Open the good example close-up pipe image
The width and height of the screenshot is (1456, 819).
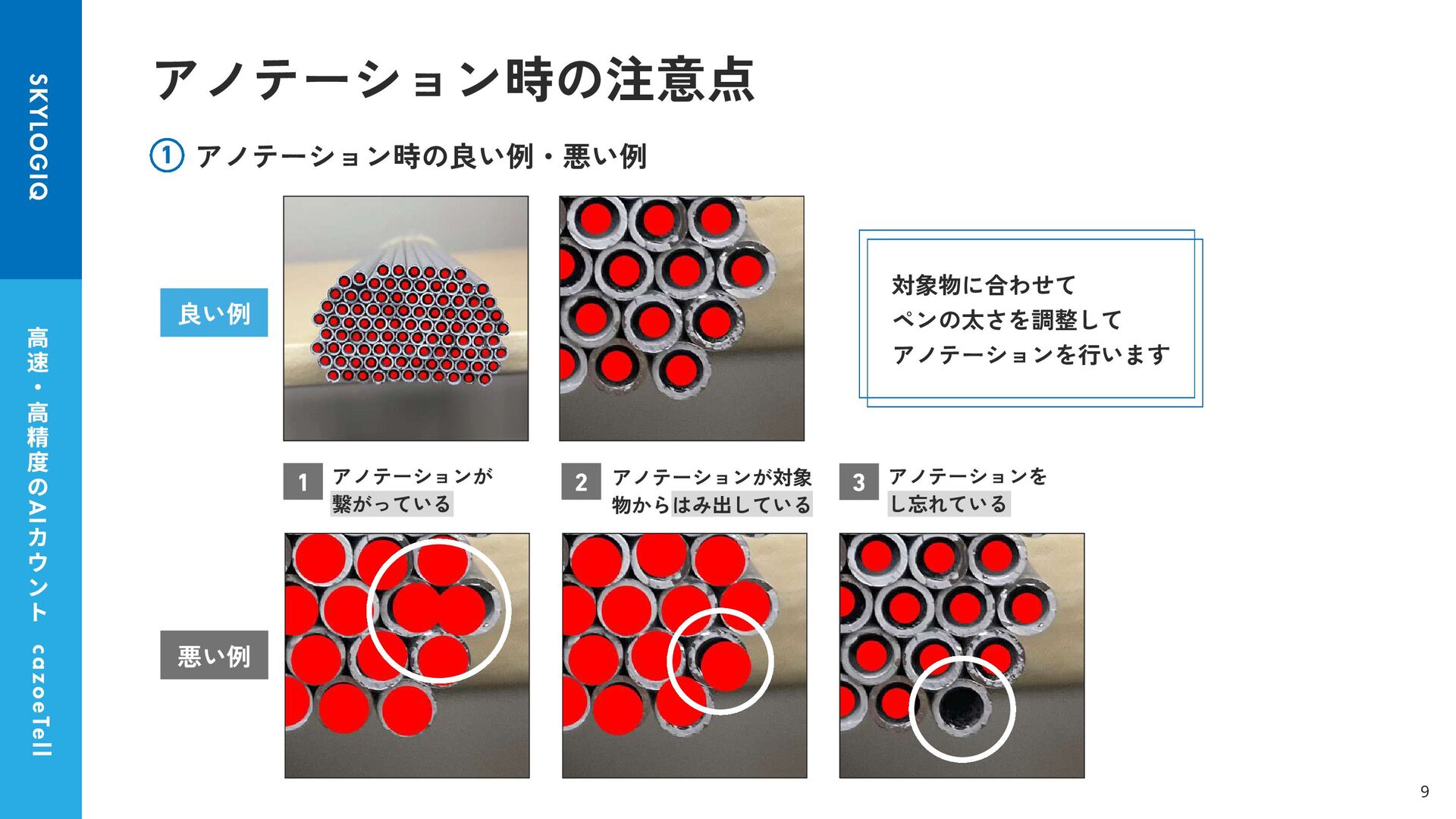tap(682, 318)
